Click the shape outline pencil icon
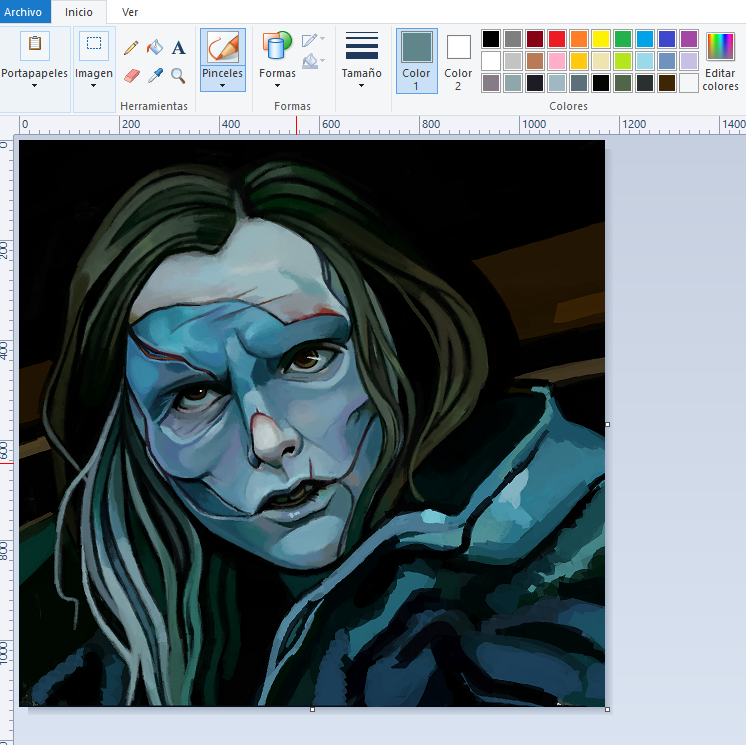746x745 pixels. pyautogui.click(x=309, y=40)
